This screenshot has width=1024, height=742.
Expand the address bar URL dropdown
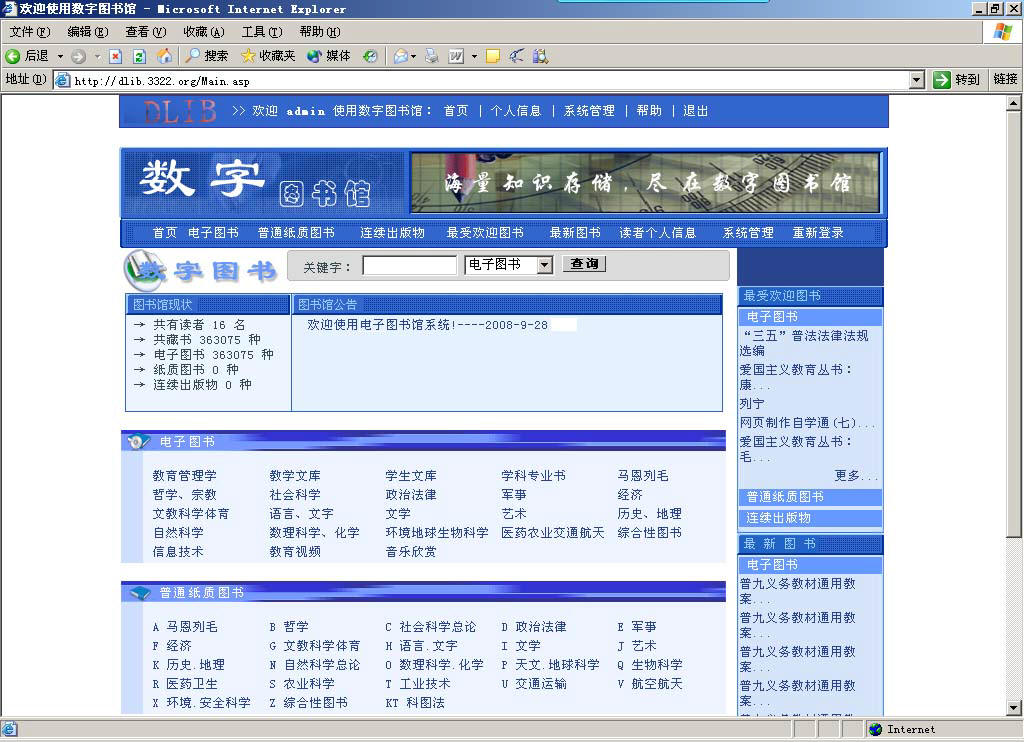(x=917, y=80)
